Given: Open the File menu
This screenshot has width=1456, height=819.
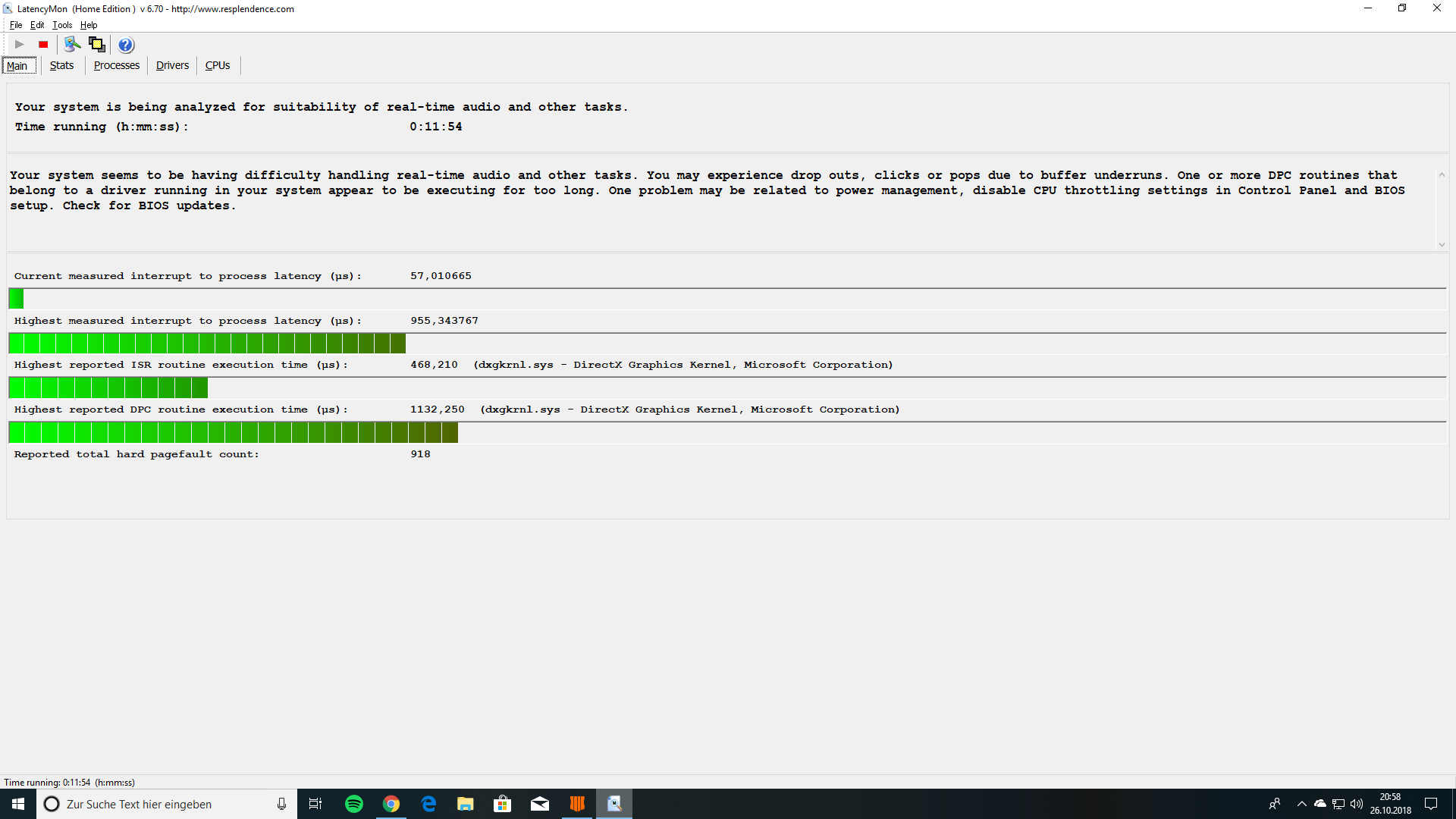Looking at the screenshot, I should pos(16,25).
